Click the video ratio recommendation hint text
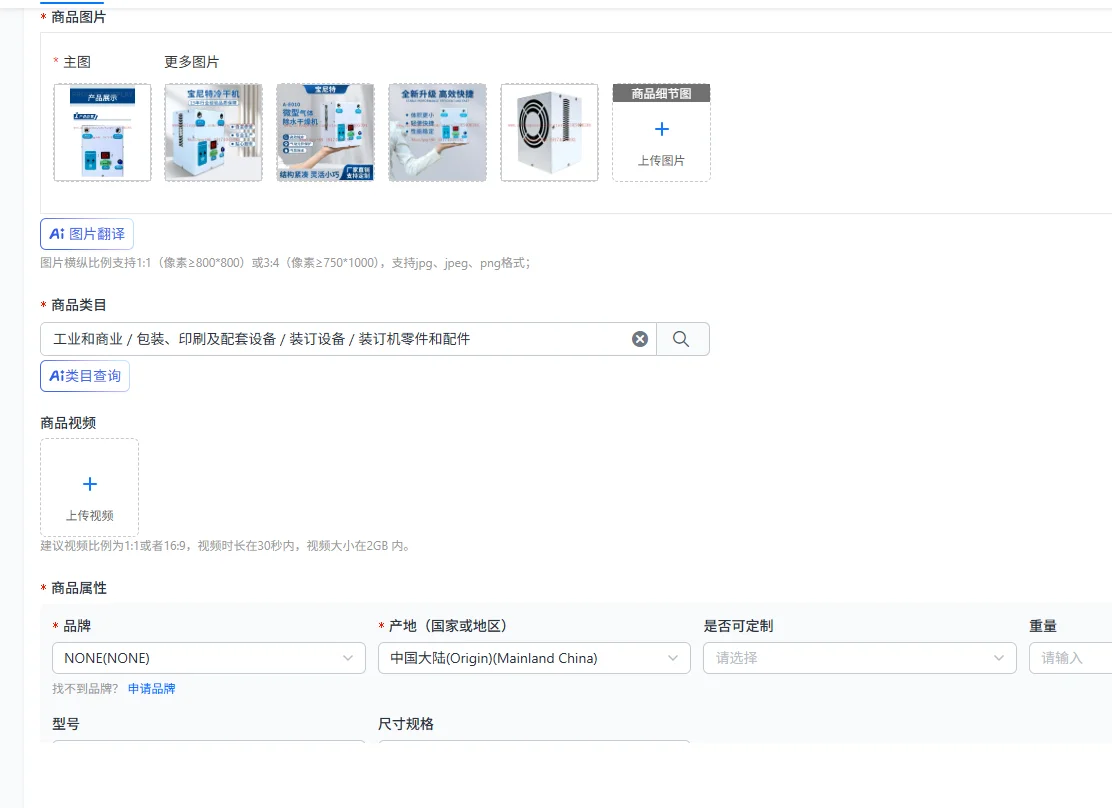The image size is (1112, 808). click(x=226, y=546)
